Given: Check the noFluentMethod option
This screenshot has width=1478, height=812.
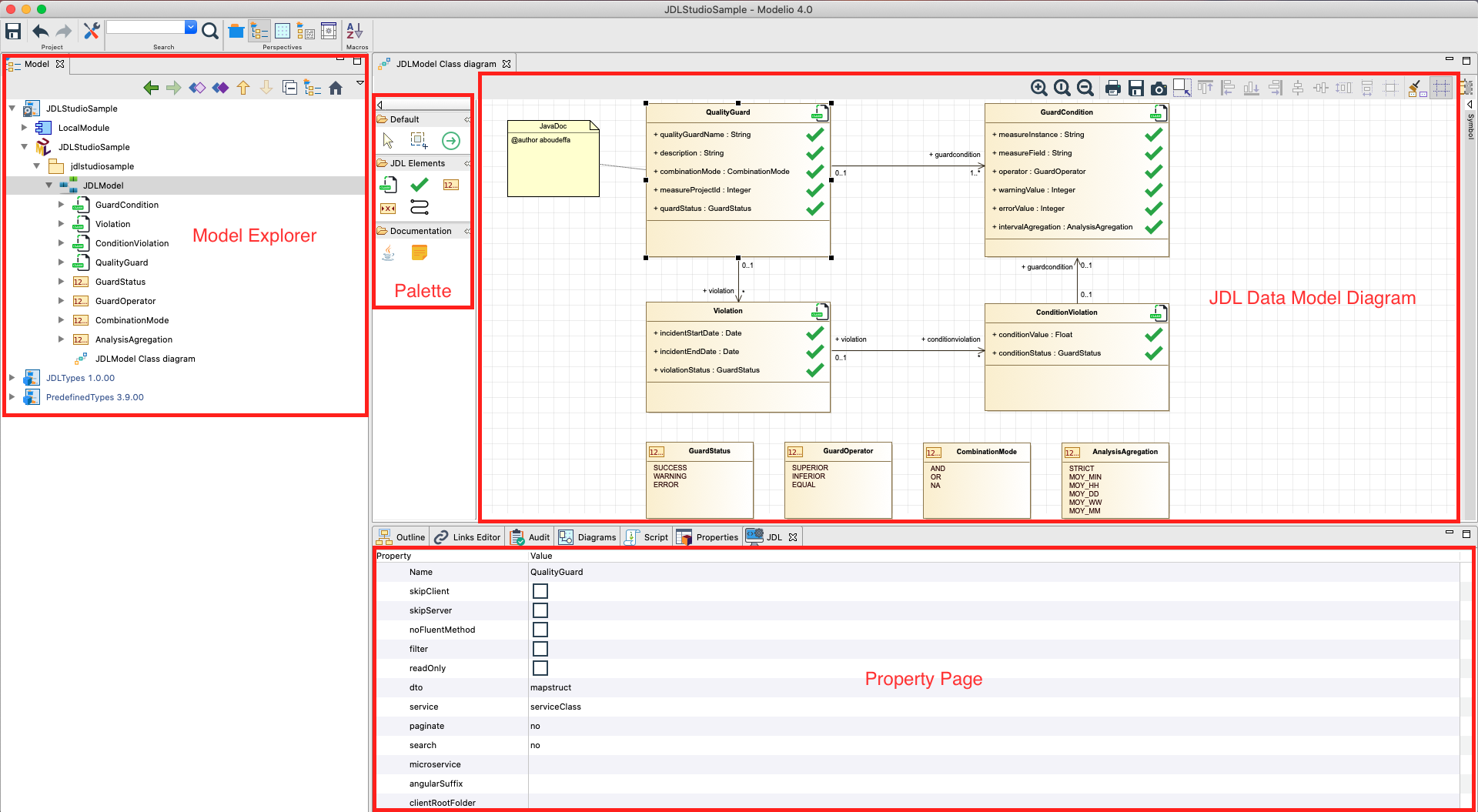Looking at the screenshot, I should [540, 630].
